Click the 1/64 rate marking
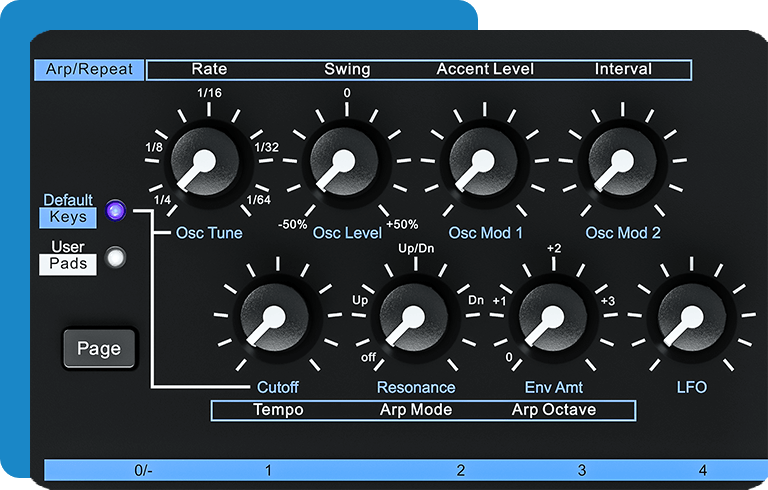Screen dimensions: 768x490 coord(258,199)
